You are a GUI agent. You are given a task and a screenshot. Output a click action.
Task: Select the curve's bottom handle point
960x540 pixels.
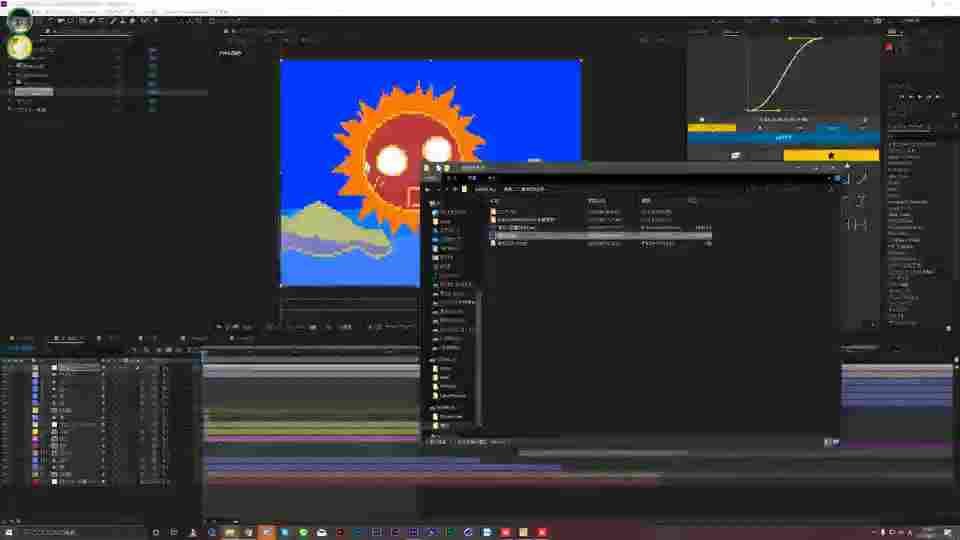pyautogui.click(x=778, y=110)
